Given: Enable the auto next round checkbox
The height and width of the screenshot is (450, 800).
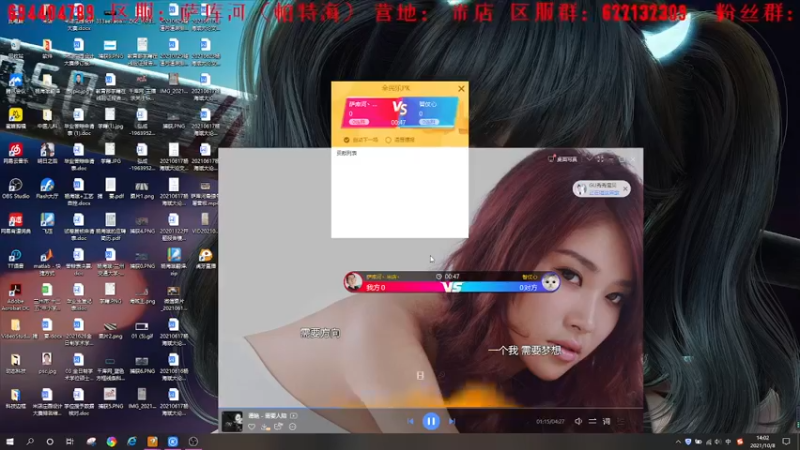Looking at the screenshot, I should pyautogui.click(x=346, y=140).
